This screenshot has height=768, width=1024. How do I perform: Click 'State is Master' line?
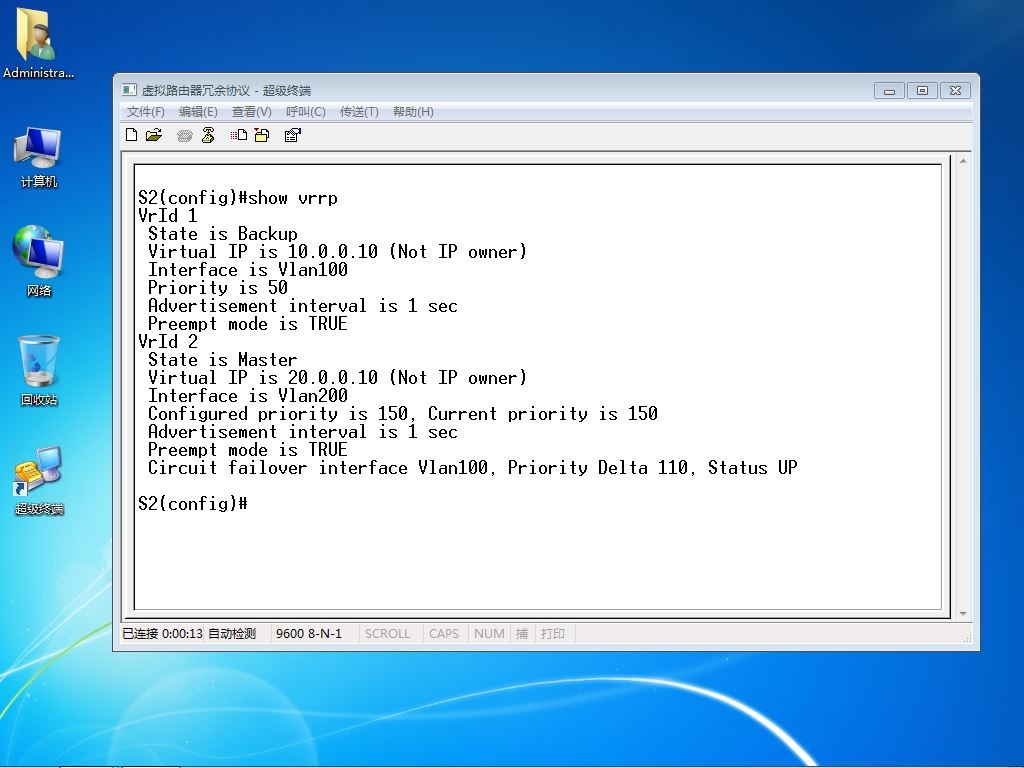point(223,360)
